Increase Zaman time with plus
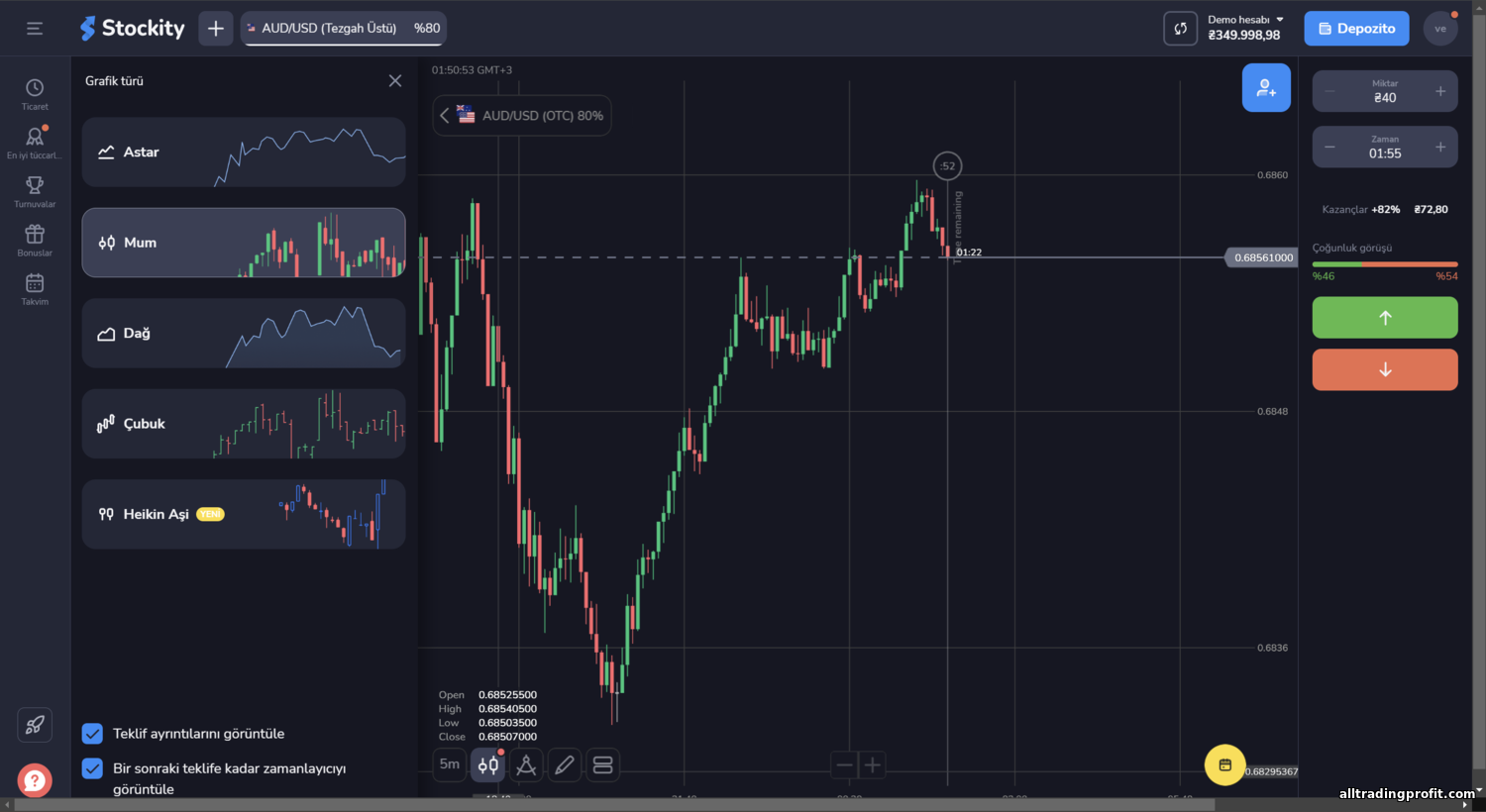Image resolution: width=1486 pixels, height=812 pixels. (x=1440, y=147)
